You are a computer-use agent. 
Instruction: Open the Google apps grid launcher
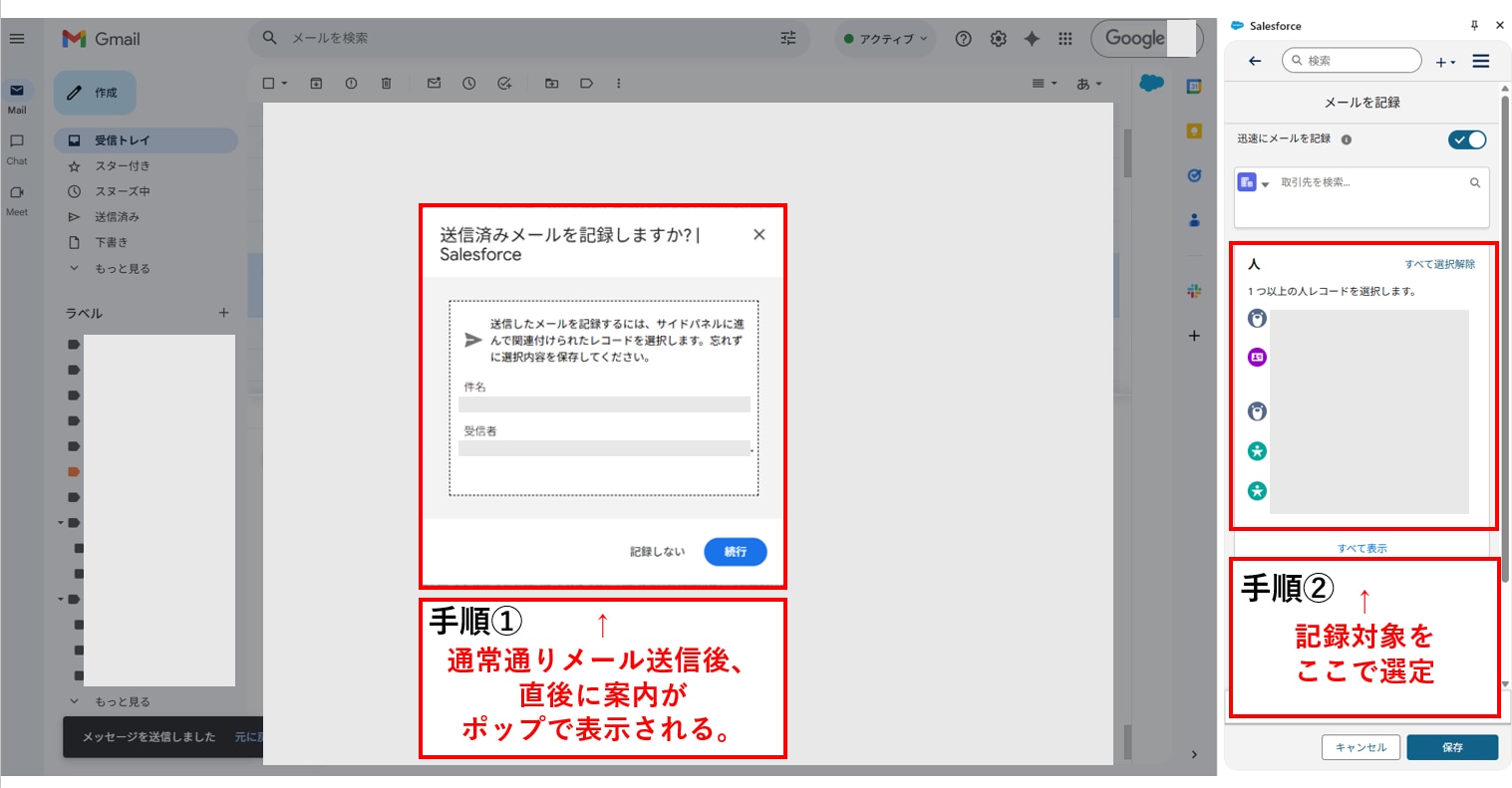click(1065, 38)
